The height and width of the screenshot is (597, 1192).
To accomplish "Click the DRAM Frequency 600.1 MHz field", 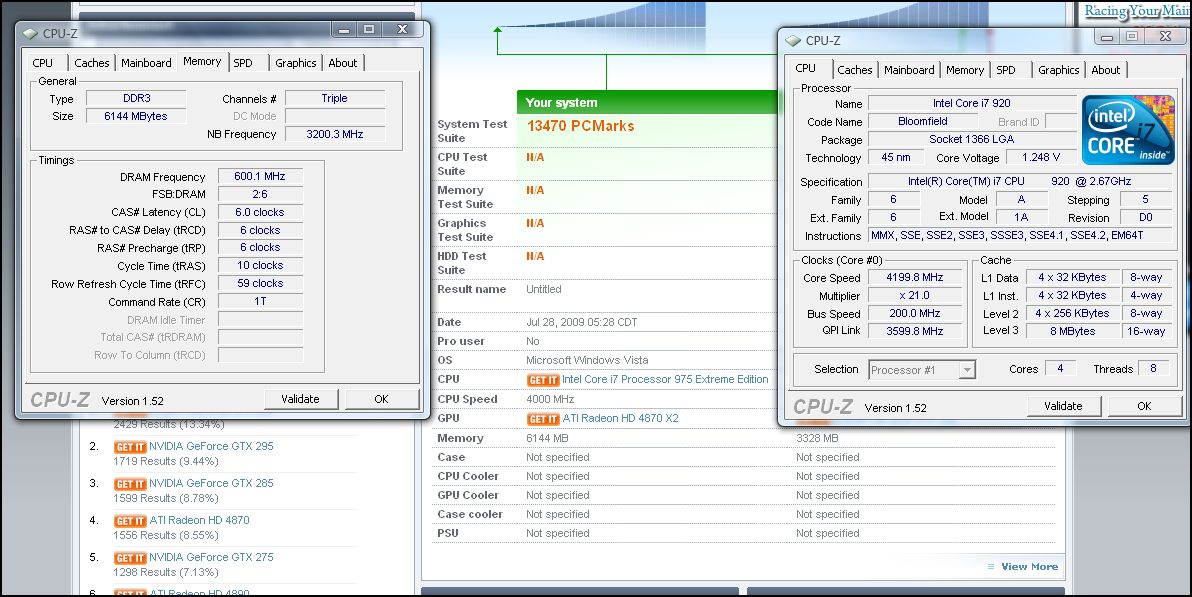I will [260, 176].
